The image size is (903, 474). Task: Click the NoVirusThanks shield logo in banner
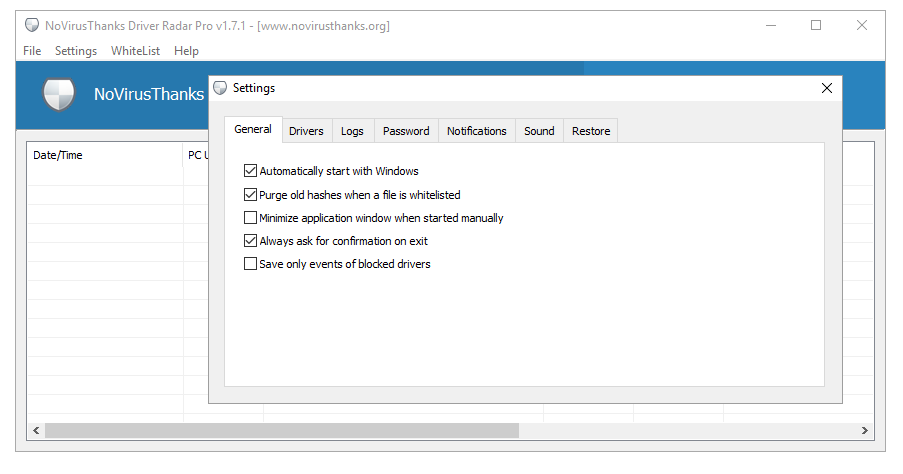point(59,94)
